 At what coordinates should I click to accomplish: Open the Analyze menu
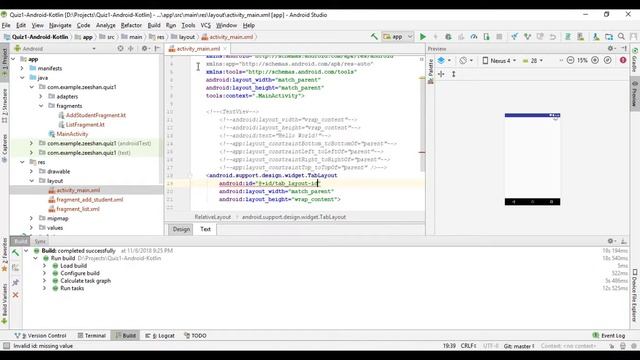click(106, 25)
